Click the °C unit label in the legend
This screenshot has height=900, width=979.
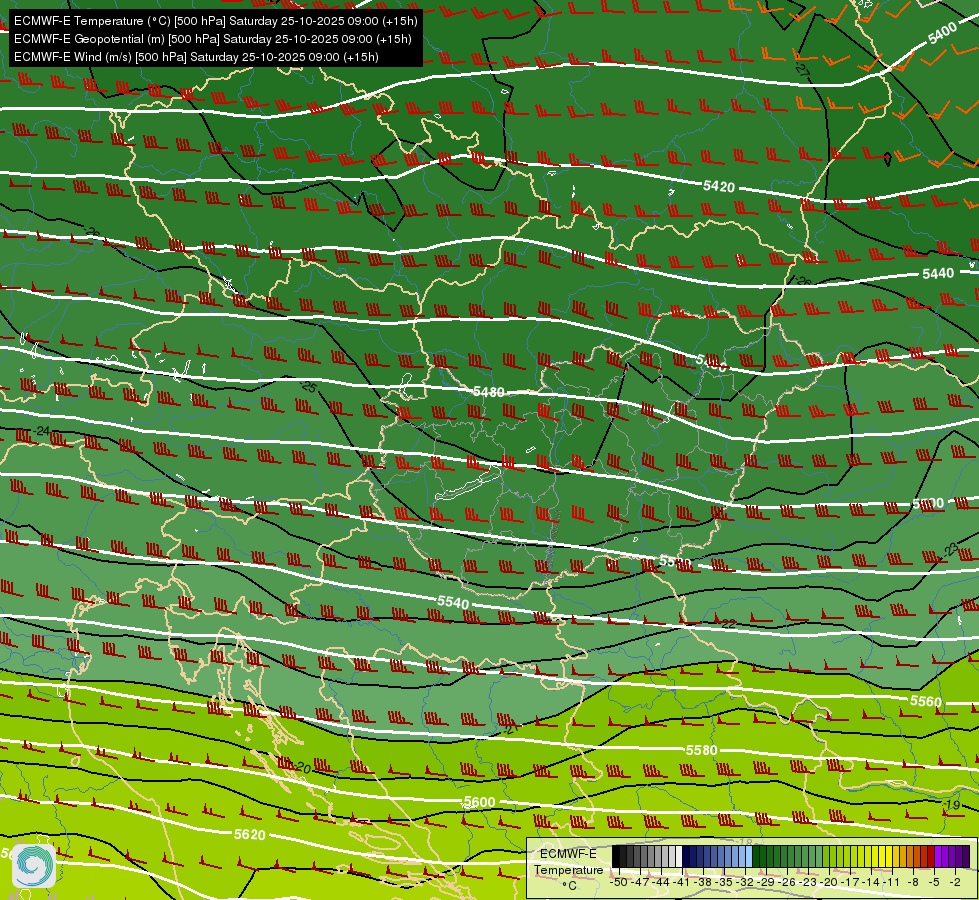coord(569,886)
